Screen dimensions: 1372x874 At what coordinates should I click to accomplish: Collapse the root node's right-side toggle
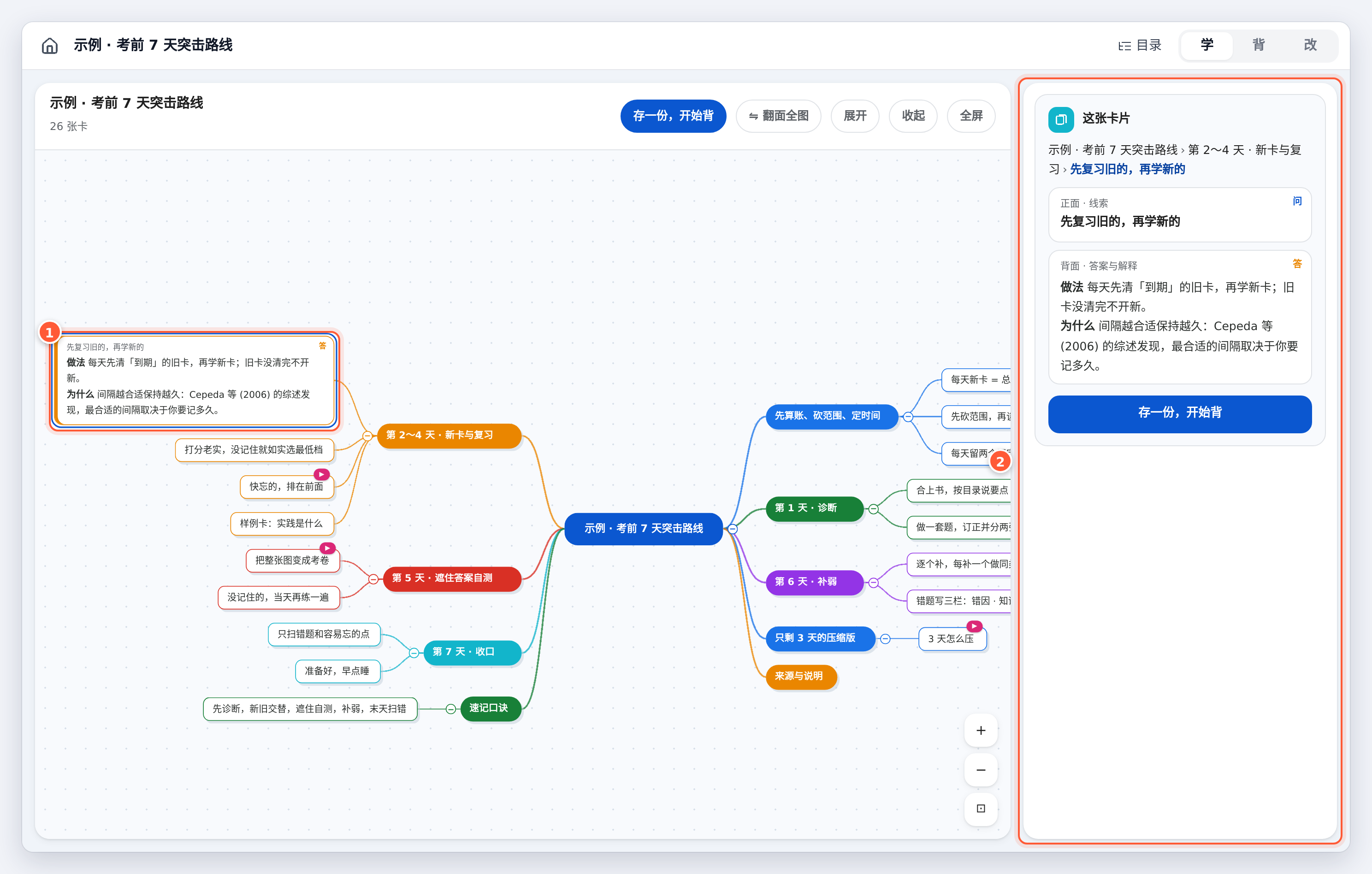point(733,529)
